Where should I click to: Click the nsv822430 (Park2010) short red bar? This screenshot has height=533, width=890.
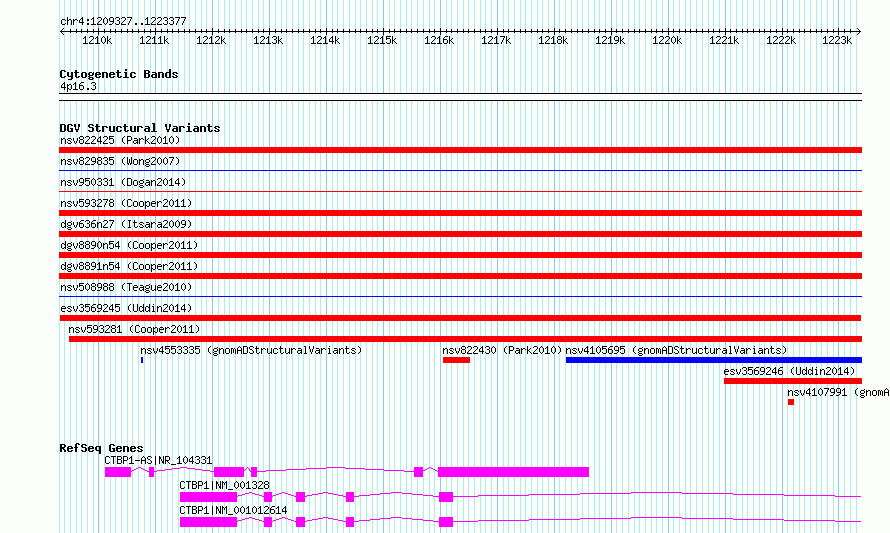pyautogui.click(x=456, y=360)
